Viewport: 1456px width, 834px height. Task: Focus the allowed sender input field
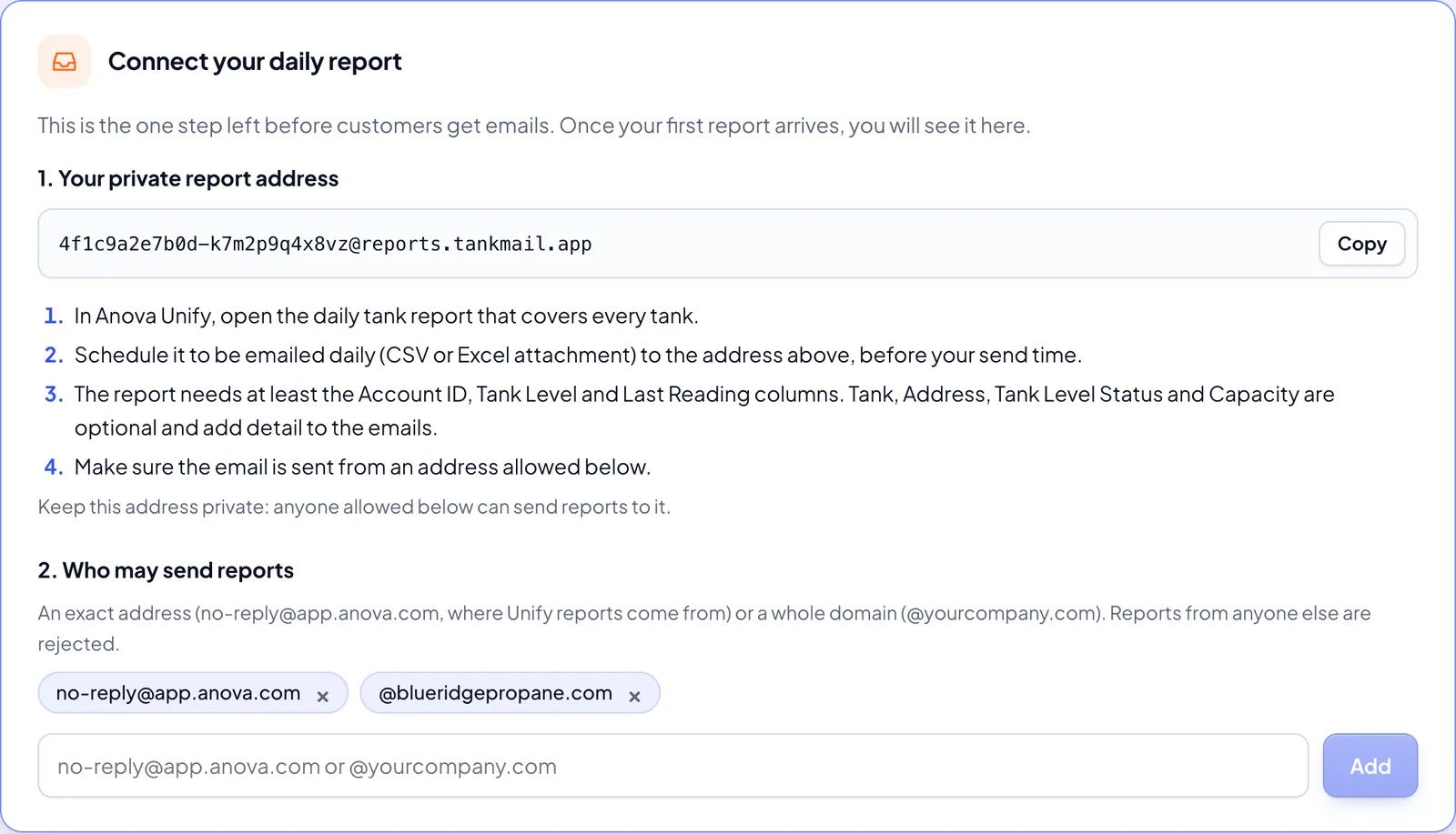click(x=672, y=766)
